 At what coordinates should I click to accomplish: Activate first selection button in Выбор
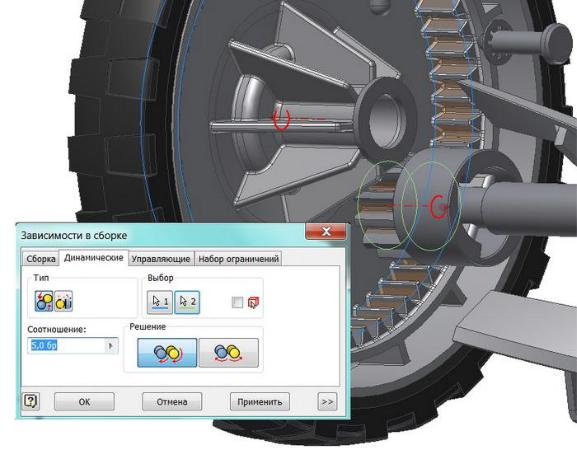(x=160, y=302)
